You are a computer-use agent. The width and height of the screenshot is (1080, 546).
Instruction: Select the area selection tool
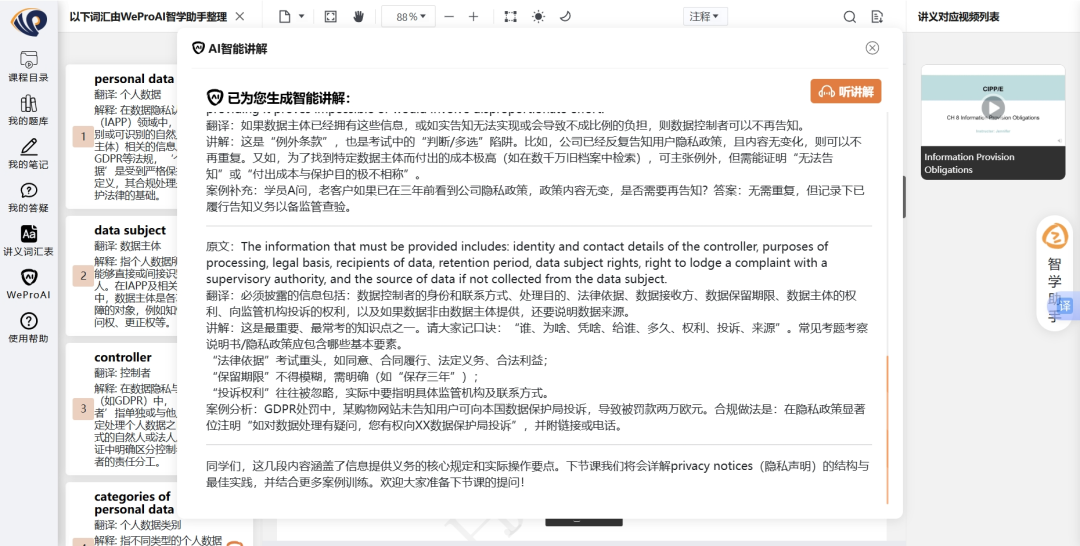pos(510,17)
